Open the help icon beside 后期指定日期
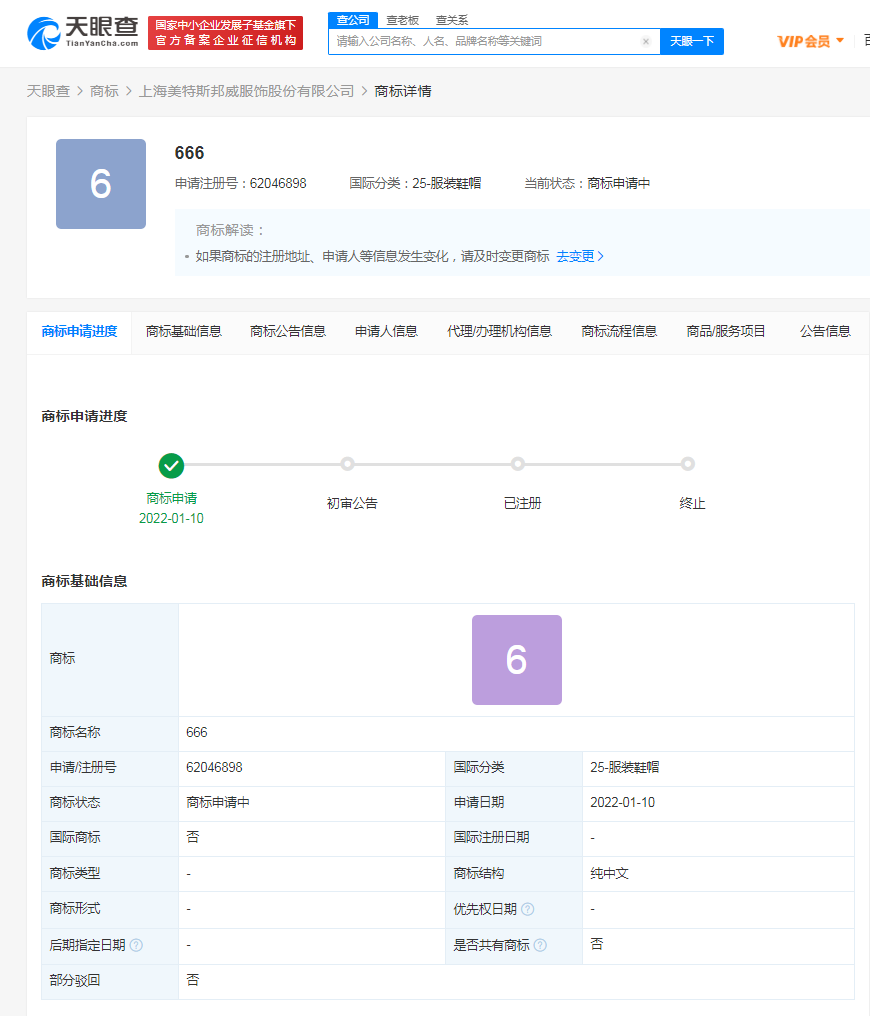The width and height of the screenshot is (870, 1016). pyautogui.click(x=138, y=944)
